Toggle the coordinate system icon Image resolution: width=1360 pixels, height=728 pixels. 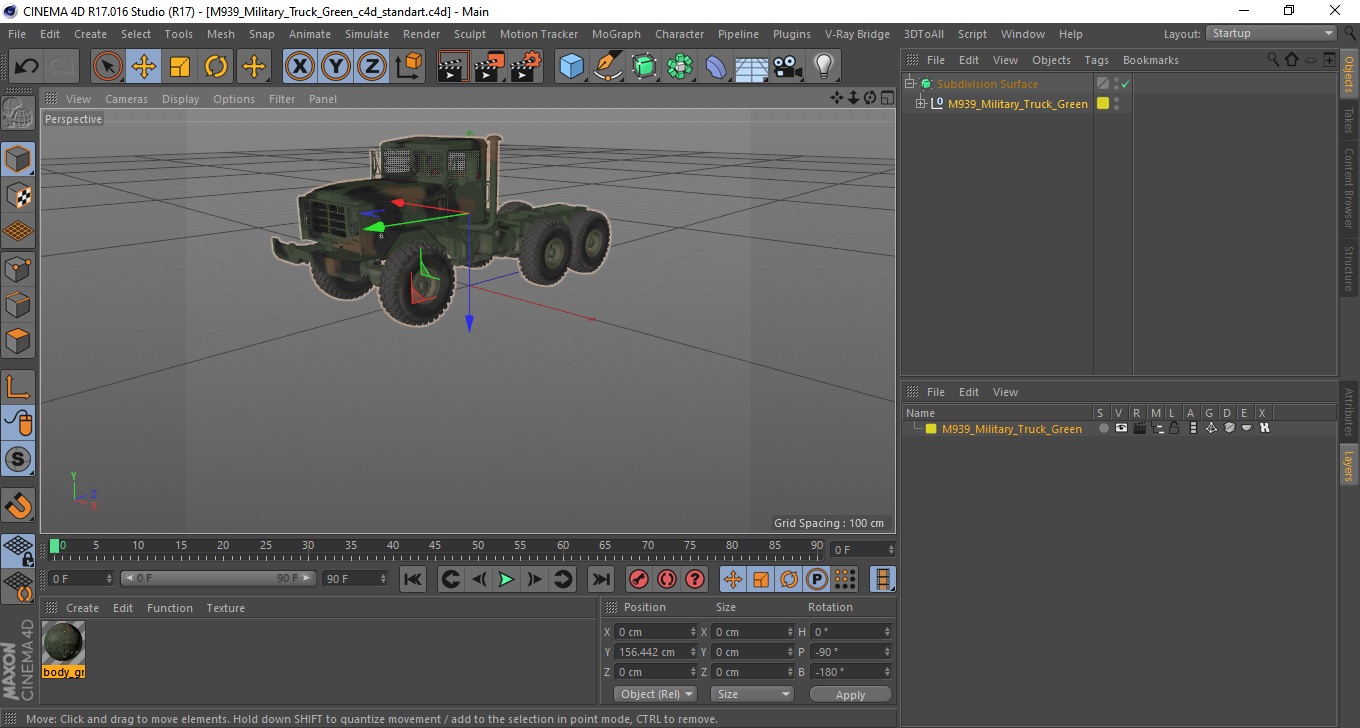(x=408, y=67)
